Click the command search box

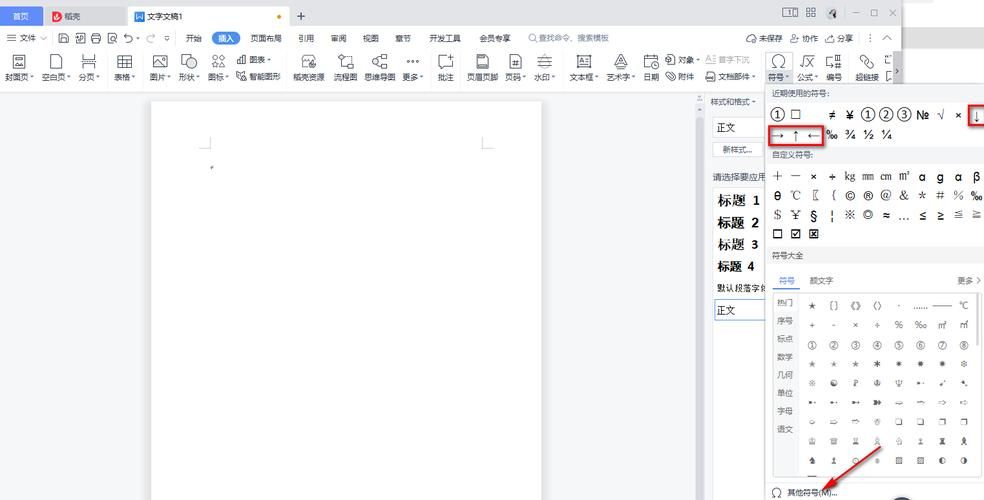(572, 38)
